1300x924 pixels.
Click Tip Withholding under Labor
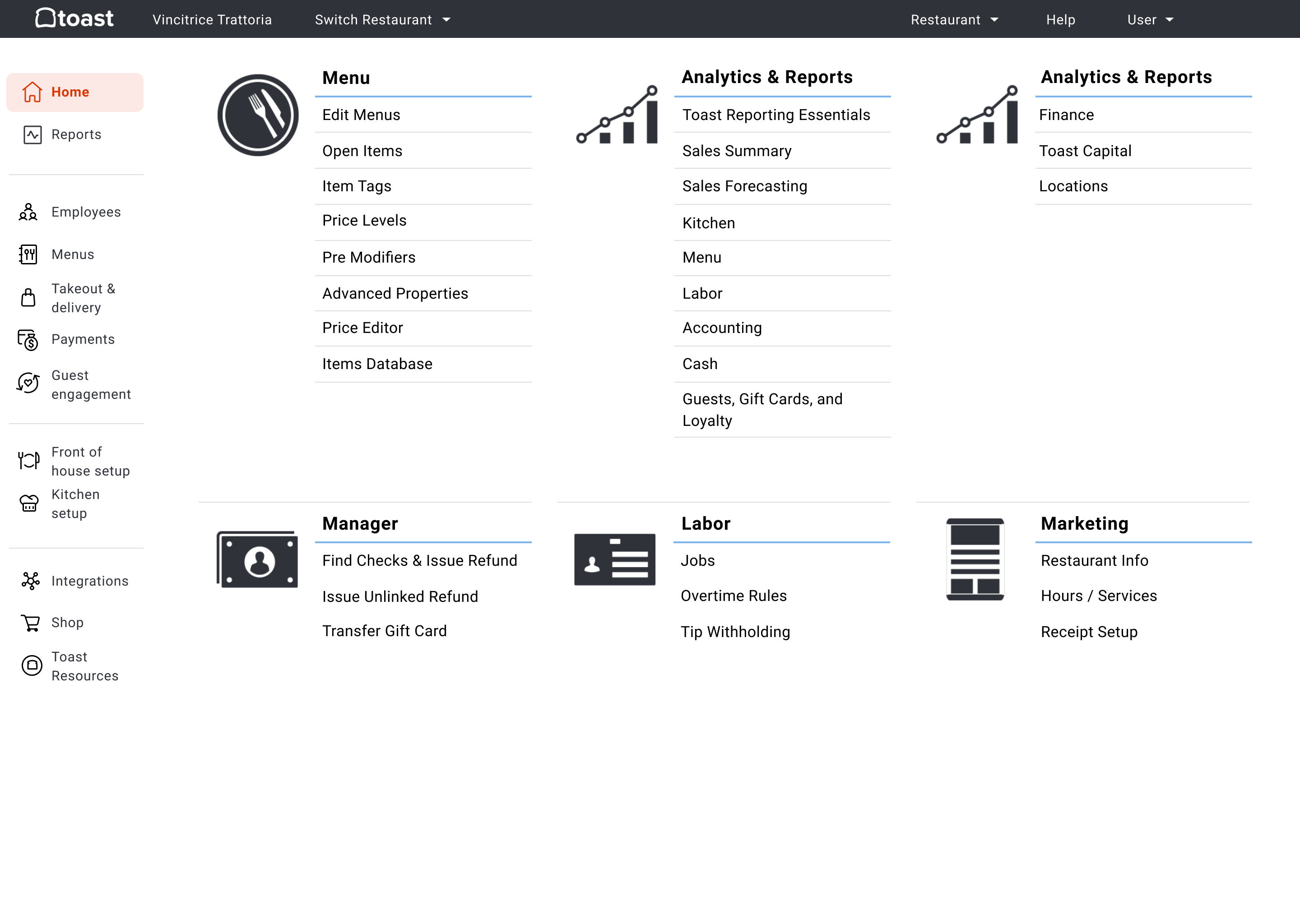pos(736,631)
